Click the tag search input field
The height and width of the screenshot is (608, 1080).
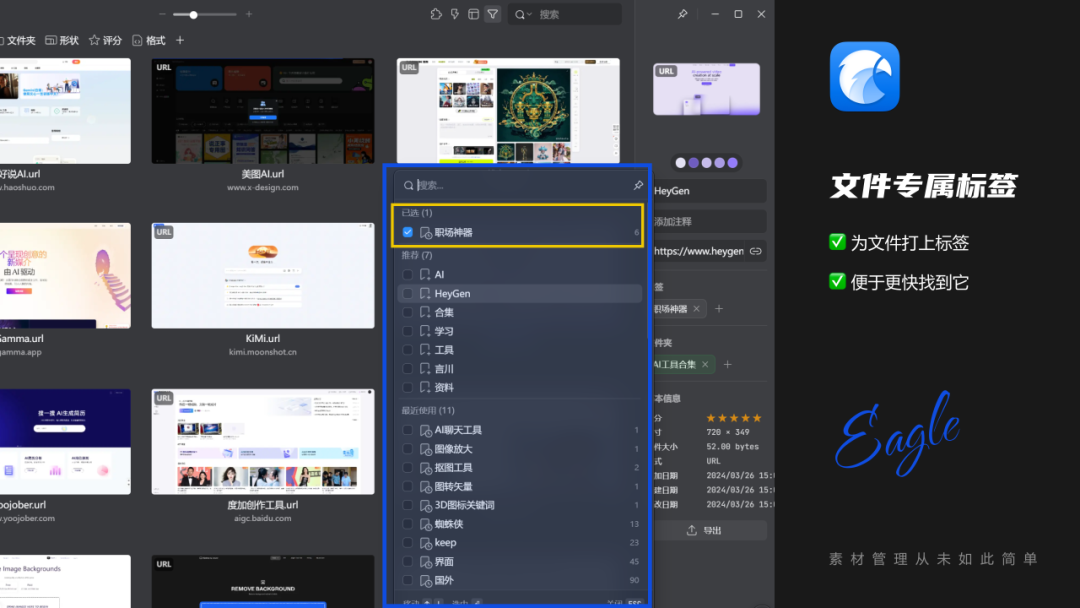[x=522, y=185]
